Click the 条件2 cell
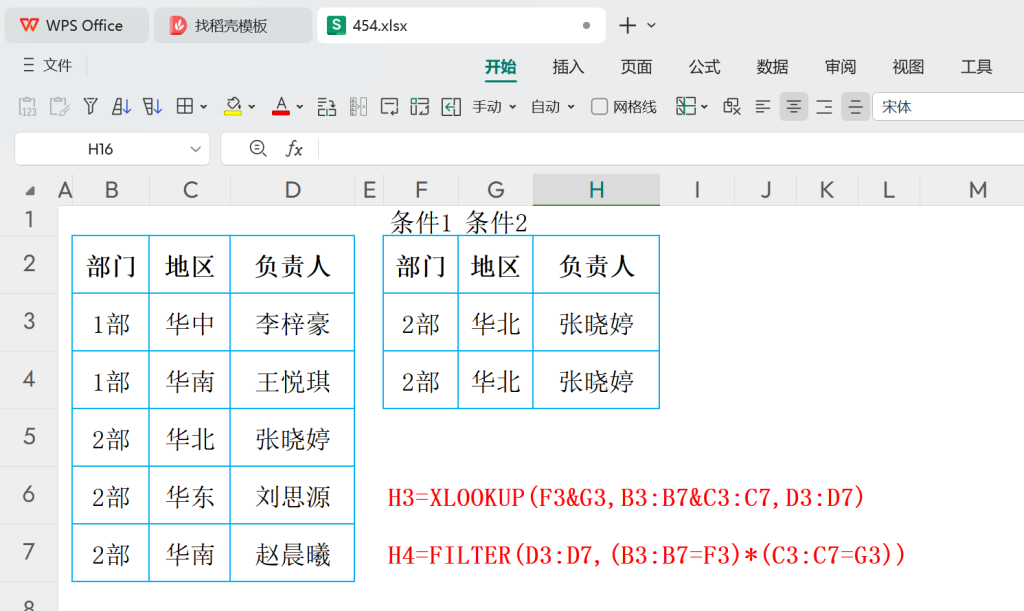The image size is (1024, 611). pyautogui.click(x=496, y=222)
